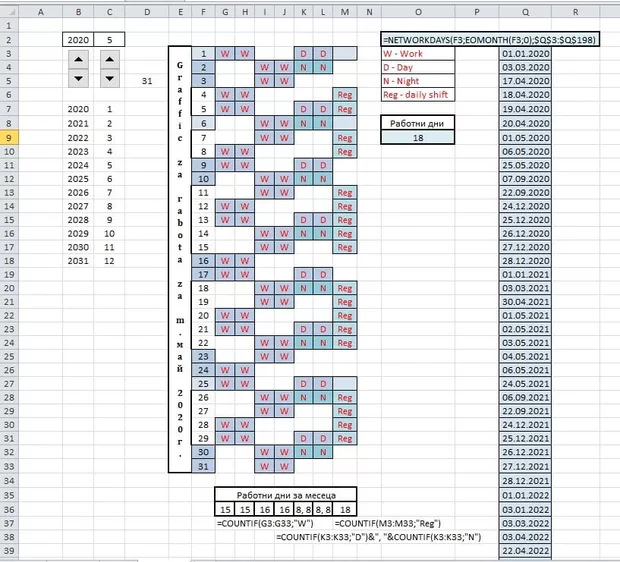620x562 pixels.
Task: Decrease the month with the down spin arrow in column C
Action: 110,78
